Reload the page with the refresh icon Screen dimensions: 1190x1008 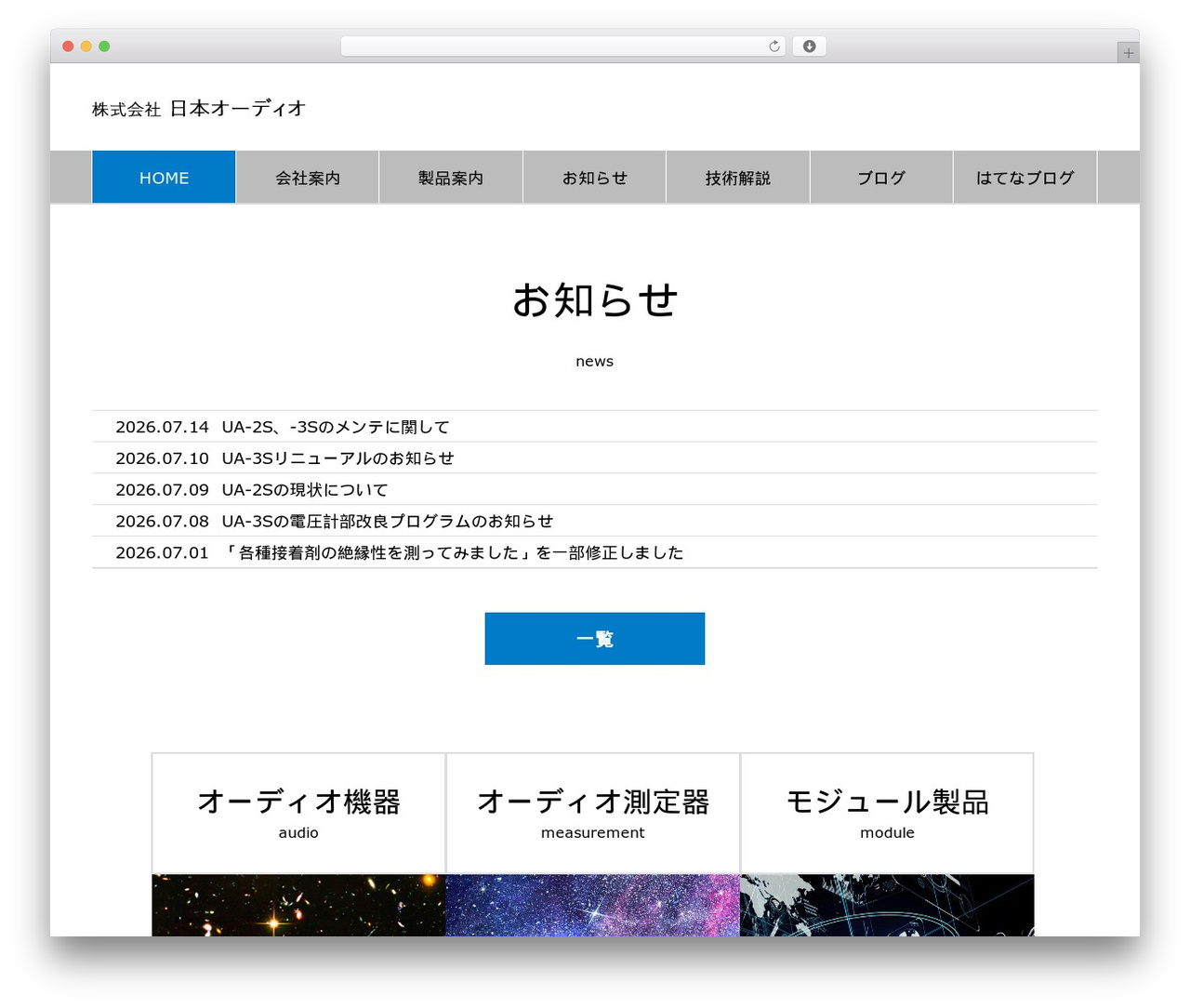point(773,46)
